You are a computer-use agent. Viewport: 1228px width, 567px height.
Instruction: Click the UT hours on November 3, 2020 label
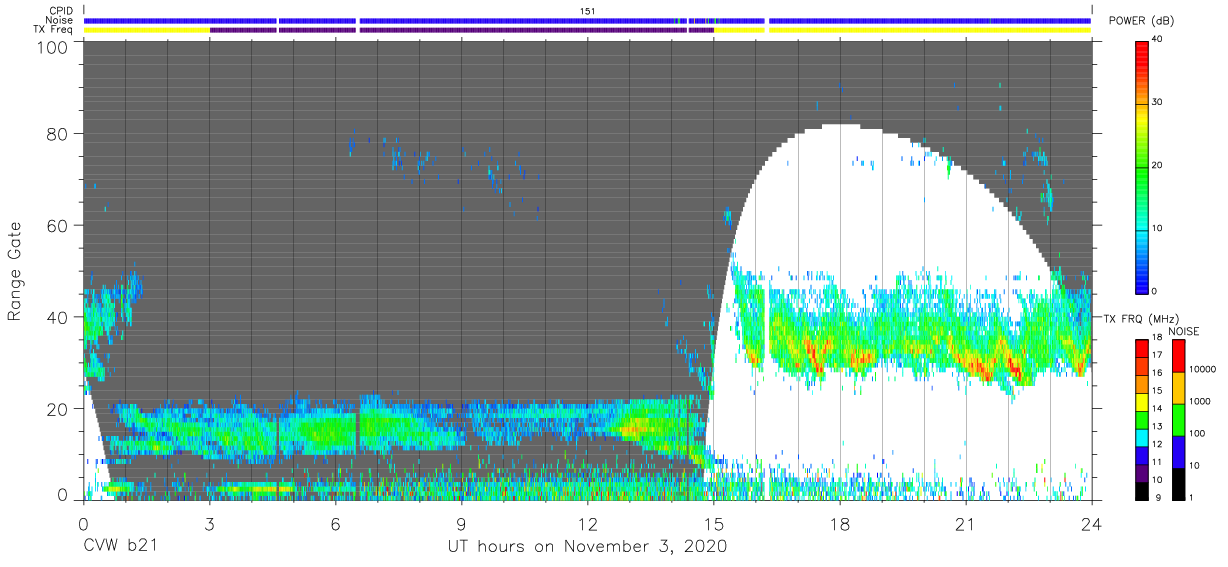pyautogui.click(x=587, y=548)
